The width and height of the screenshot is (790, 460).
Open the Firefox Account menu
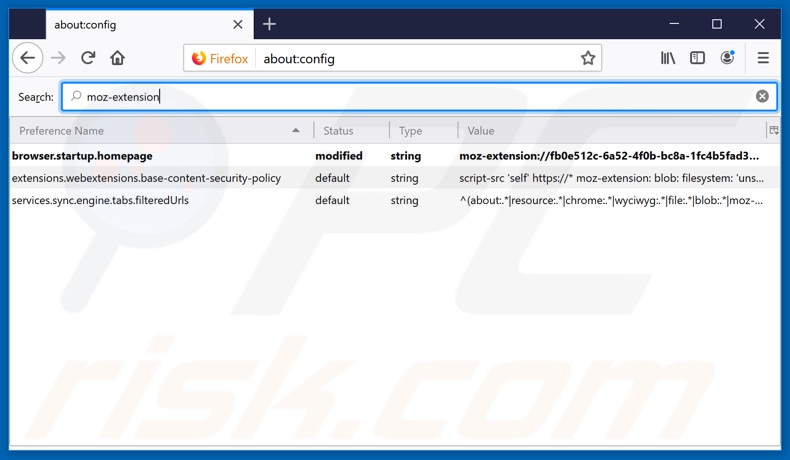tap(727, 58)
